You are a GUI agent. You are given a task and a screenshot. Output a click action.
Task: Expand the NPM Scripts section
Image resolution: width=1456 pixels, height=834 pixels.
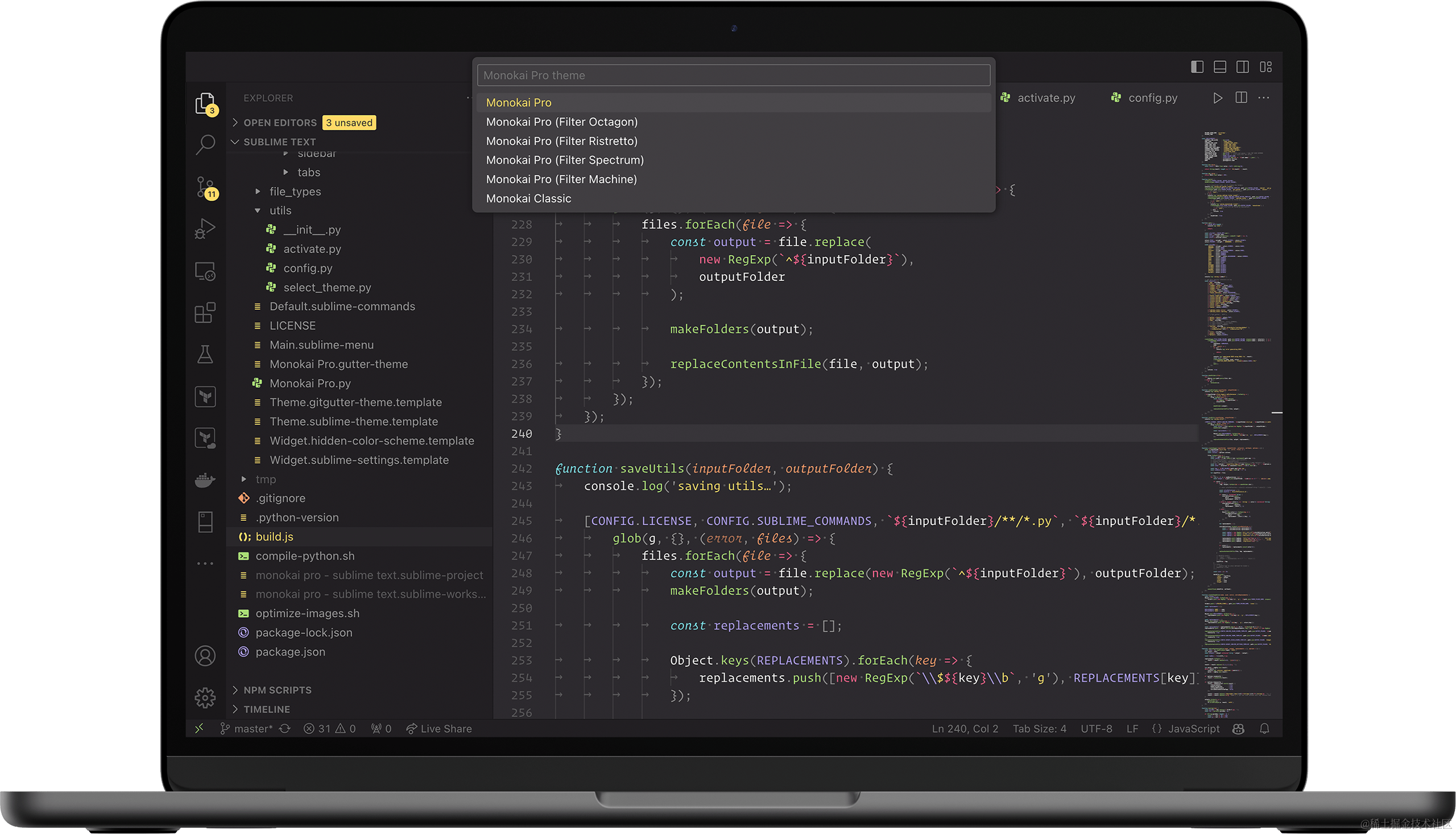278,690
